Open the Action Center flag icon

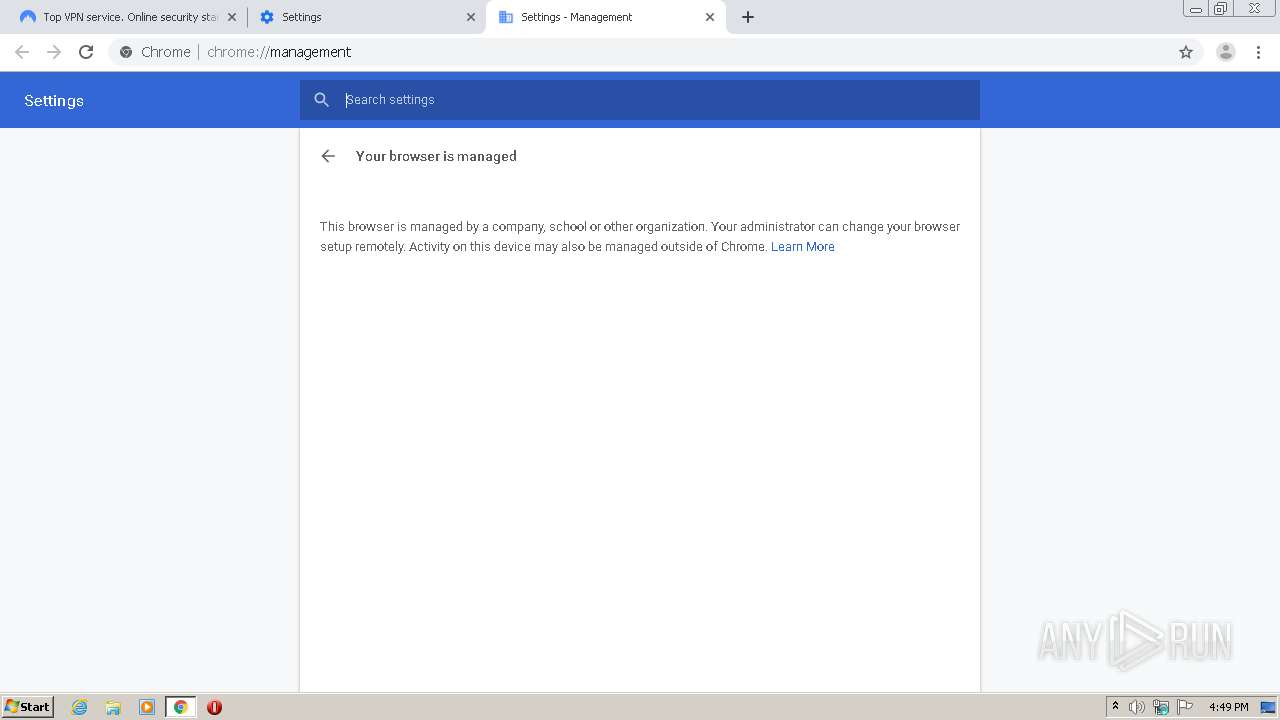click(x=1185, y=707)
